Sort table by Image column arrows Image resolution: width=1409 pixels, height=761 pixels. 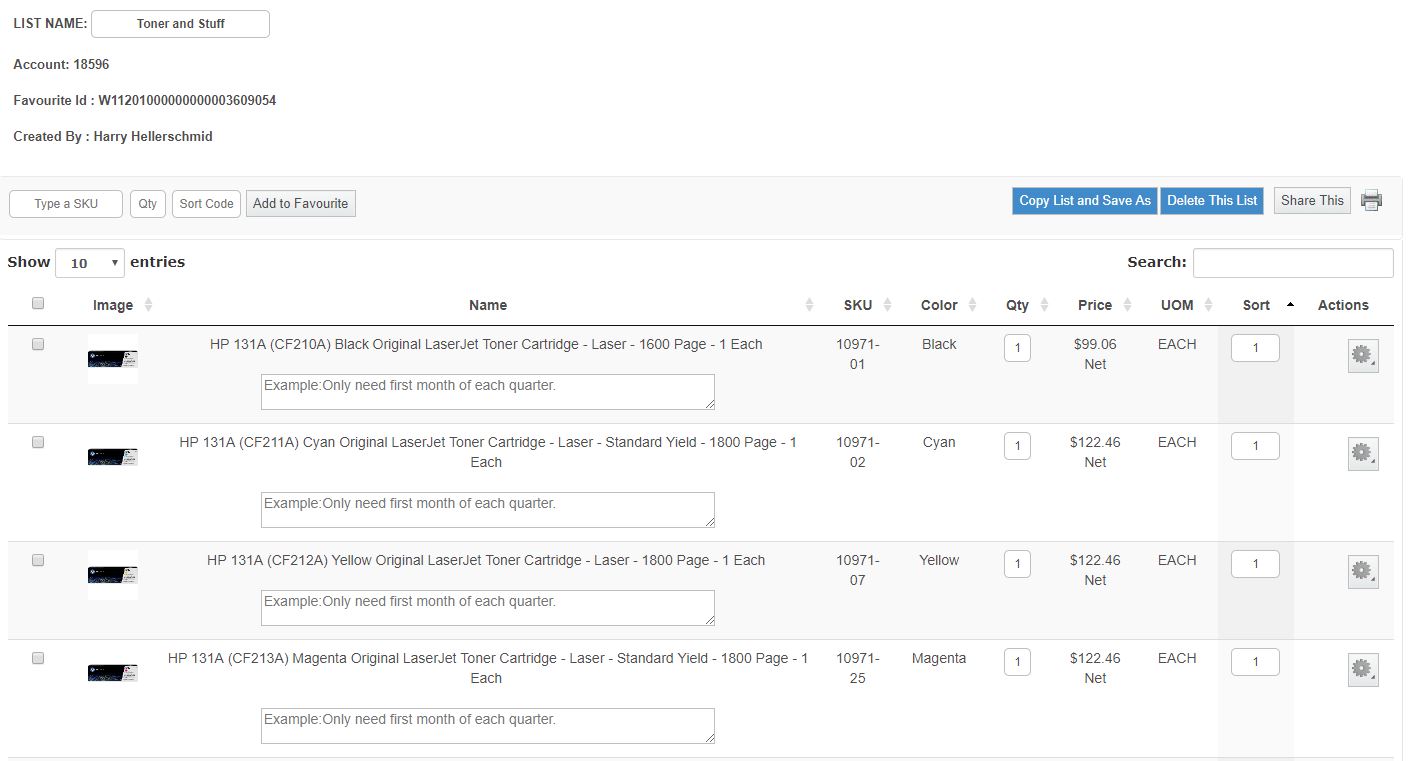149,305
